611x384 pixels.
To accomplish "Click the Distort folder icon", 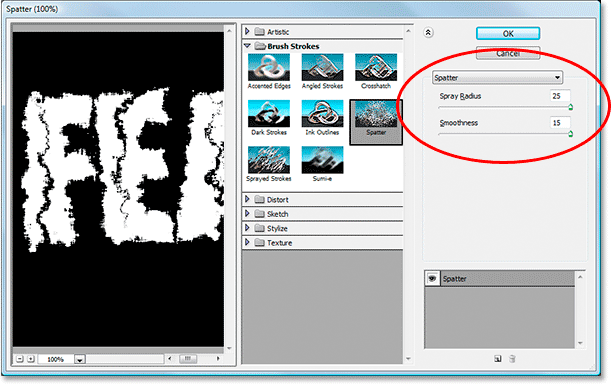I will click(260, 199).
